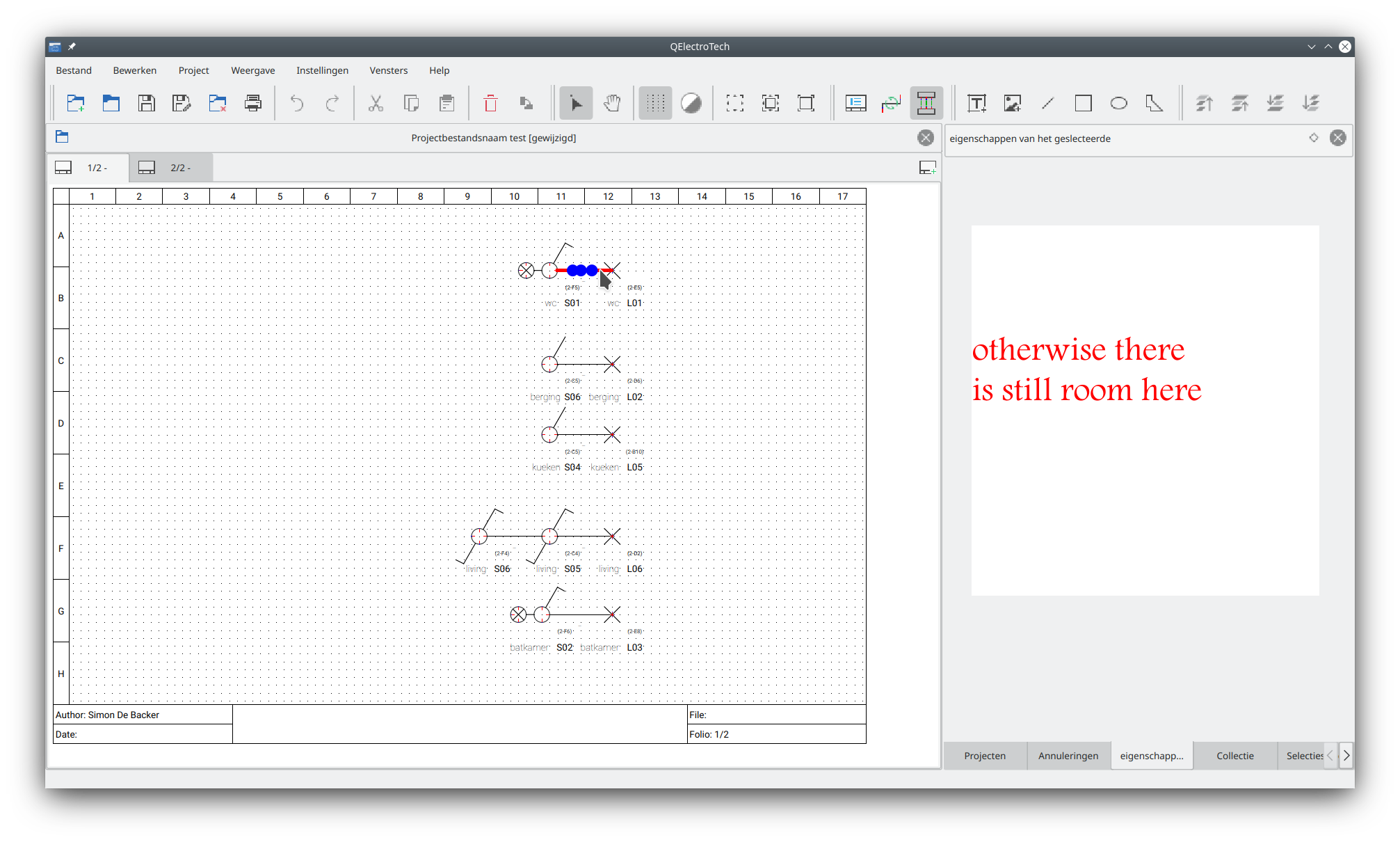1400x842 pixels.
Task: Click the Add image tool icon
Action: (1012, 104)
